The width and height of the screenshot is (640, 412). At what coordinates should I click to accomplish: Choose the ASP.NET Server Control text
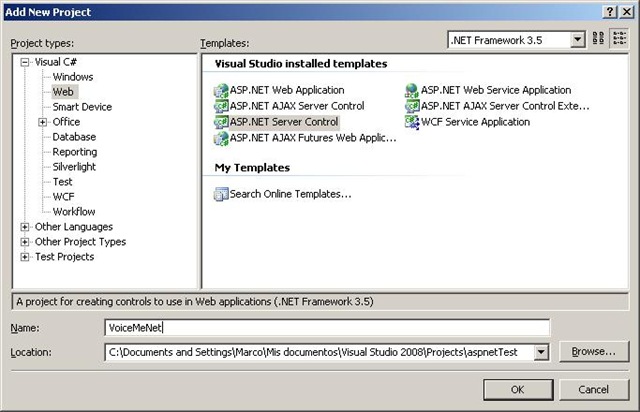(284, 122)
